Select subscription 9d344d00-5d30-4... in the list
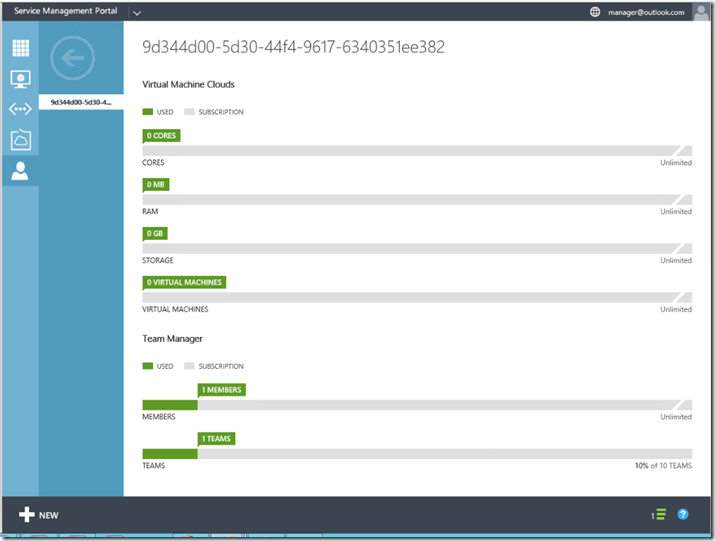This screenshot has height=541, width=715. (80, 102)
